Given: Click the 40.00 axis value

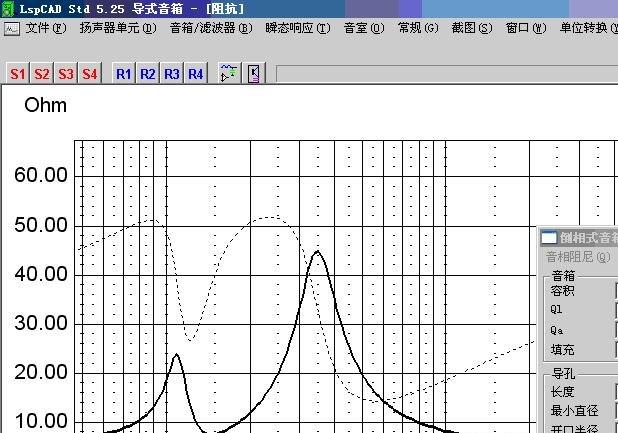Looking at the screenshot, I should (x=41, y=274).
